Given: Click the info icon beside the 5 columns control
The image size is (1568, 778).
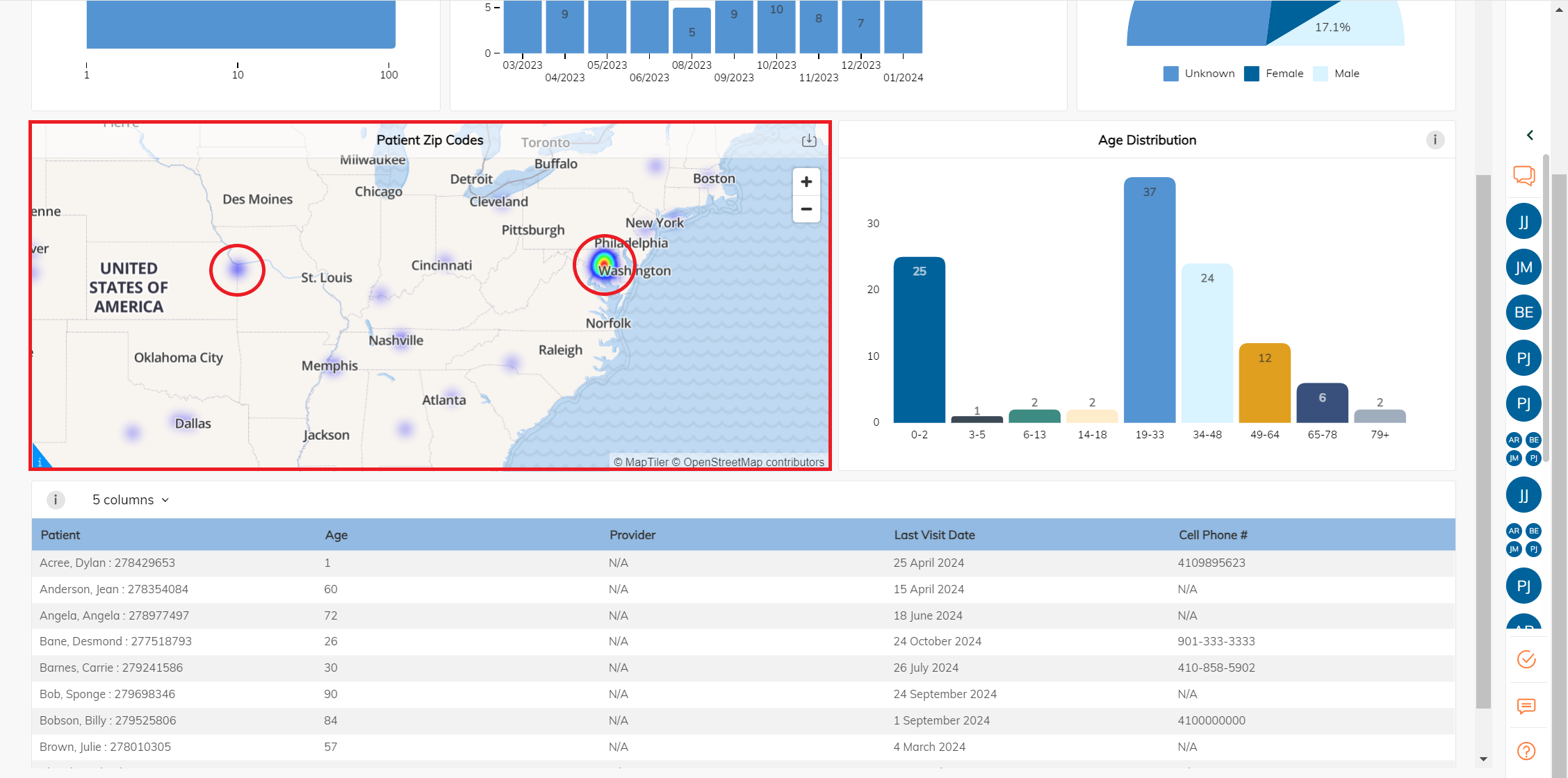Looking at the screenshot, I should tap(56, 499).
